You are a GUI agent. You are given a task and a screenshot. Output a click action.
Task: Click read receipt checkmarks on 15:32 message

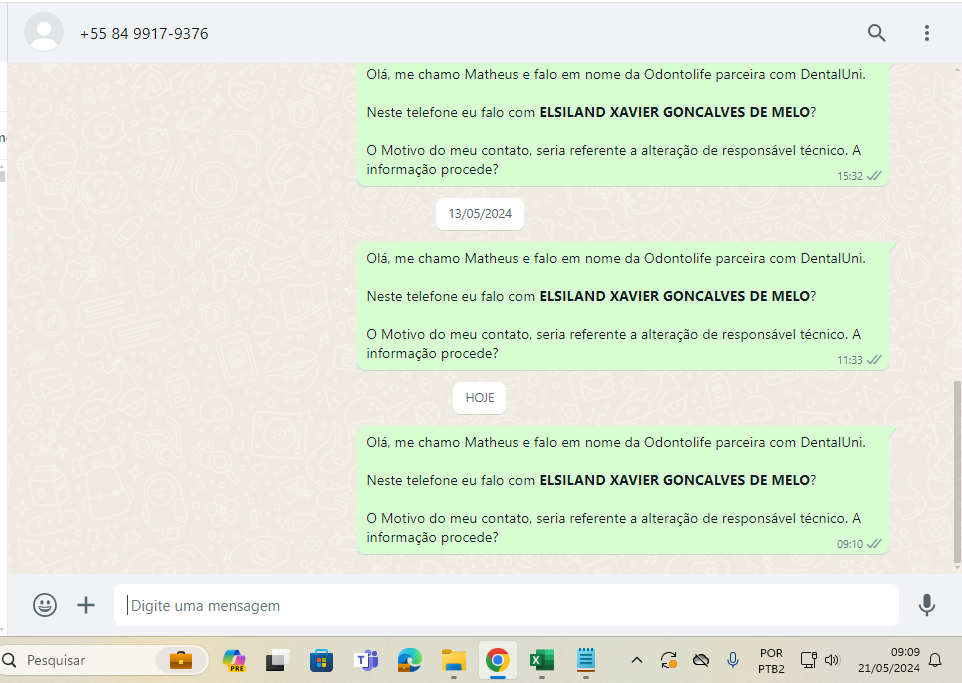pos(874,176)
